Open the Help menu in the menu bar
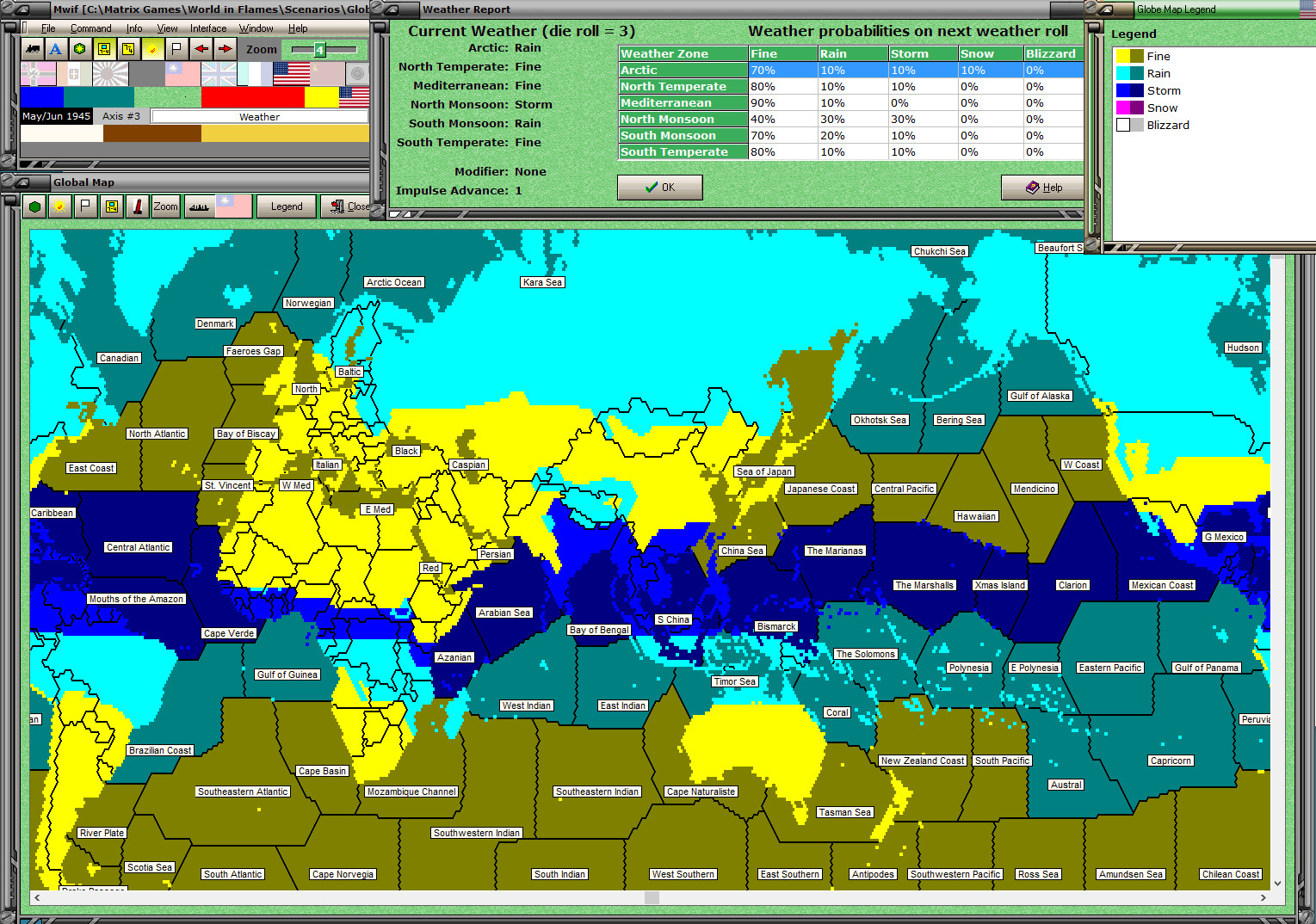This screenshot has height=924, width=1316. pyautogui.click(x=298, y=28)
